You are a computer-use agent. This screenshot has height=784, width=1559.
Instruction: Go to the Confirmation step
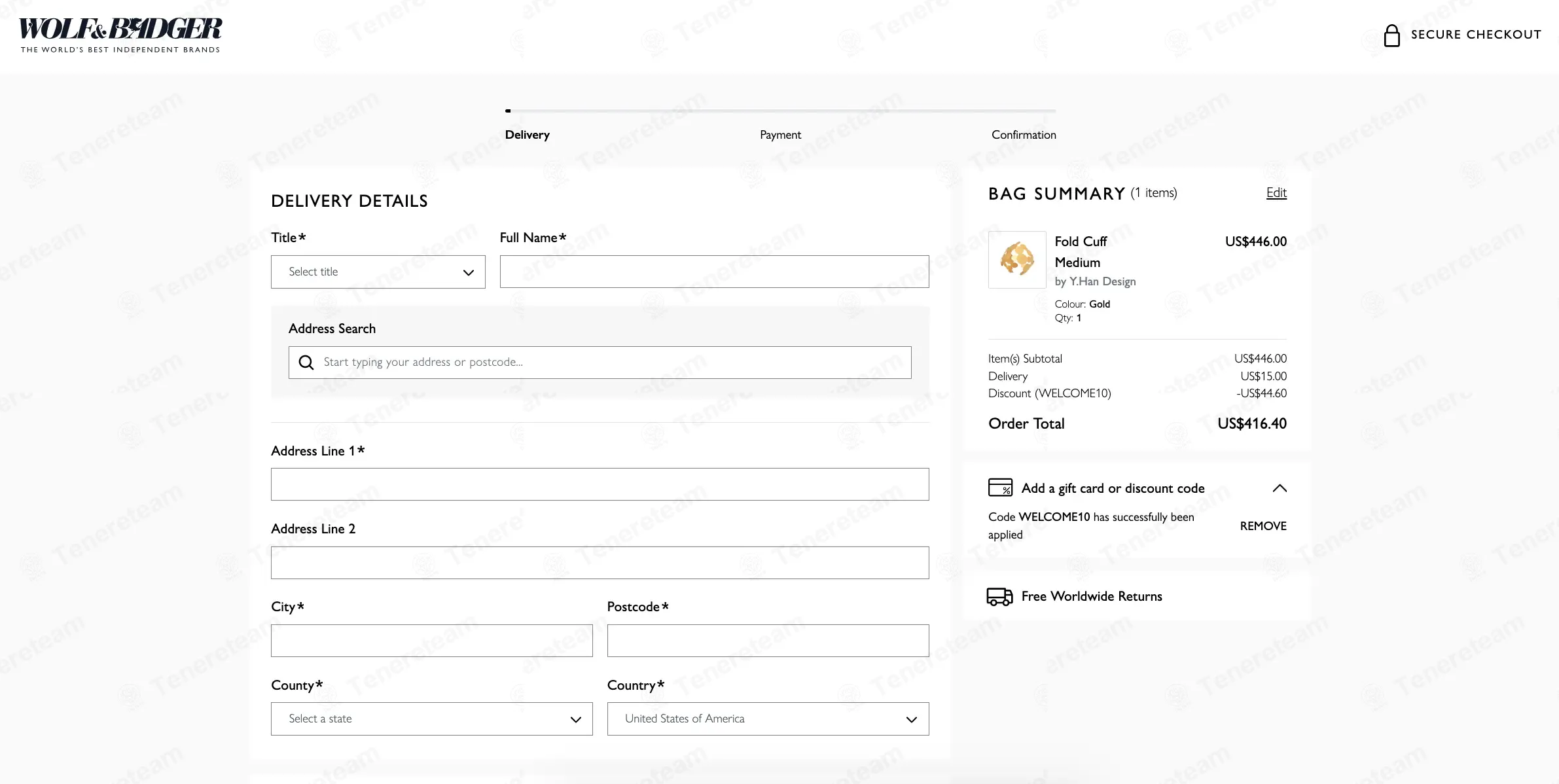coord(1024,135)
